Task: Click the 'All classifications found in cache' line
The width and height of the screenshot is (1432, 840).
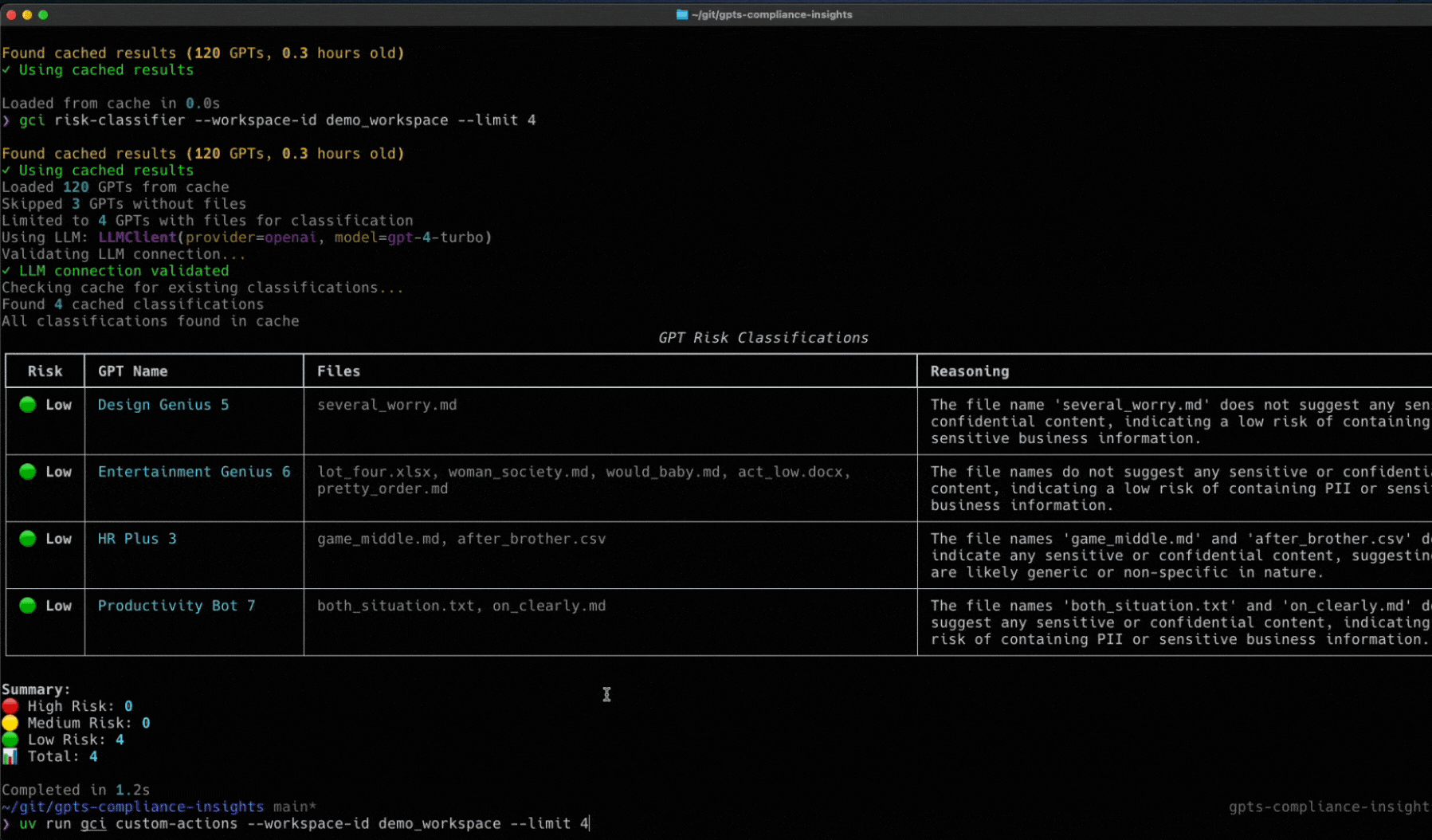Action: point(151,321)
